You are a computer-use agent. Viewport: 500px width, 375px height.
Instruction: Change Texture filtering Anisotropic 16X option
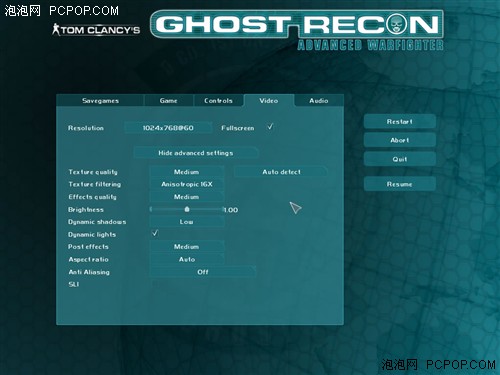click(187, 184)
